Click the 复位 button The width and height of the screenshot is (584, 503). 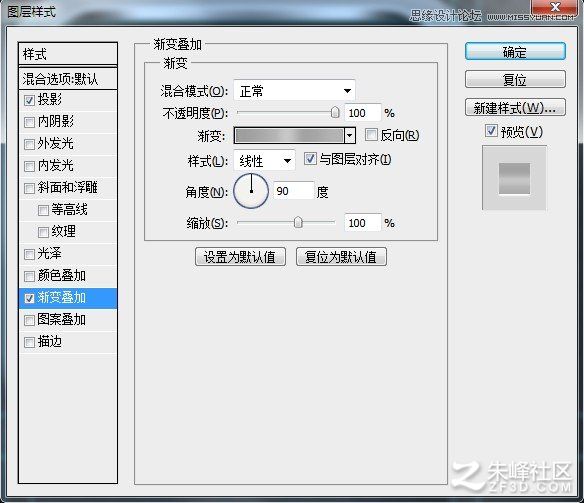coord(515,79)
